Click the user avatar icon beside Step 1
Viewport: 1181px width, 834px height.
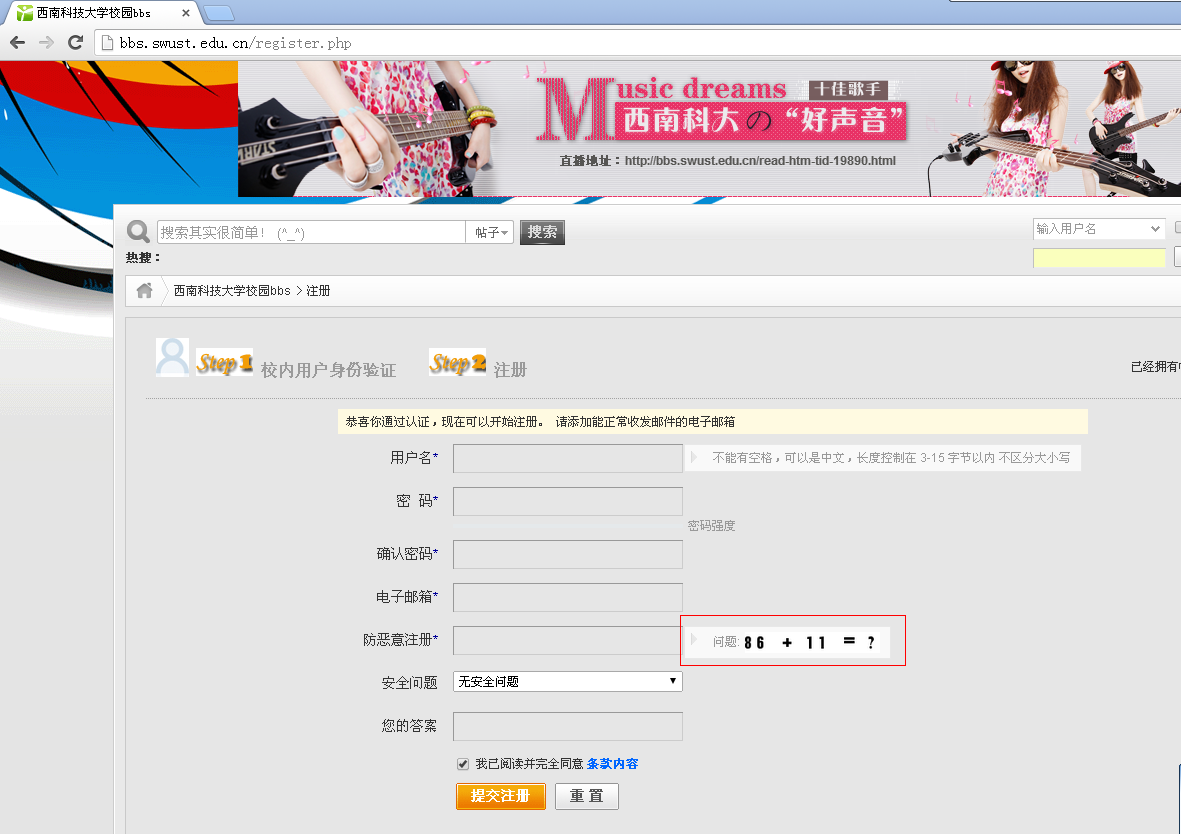(x=172, y=357)
